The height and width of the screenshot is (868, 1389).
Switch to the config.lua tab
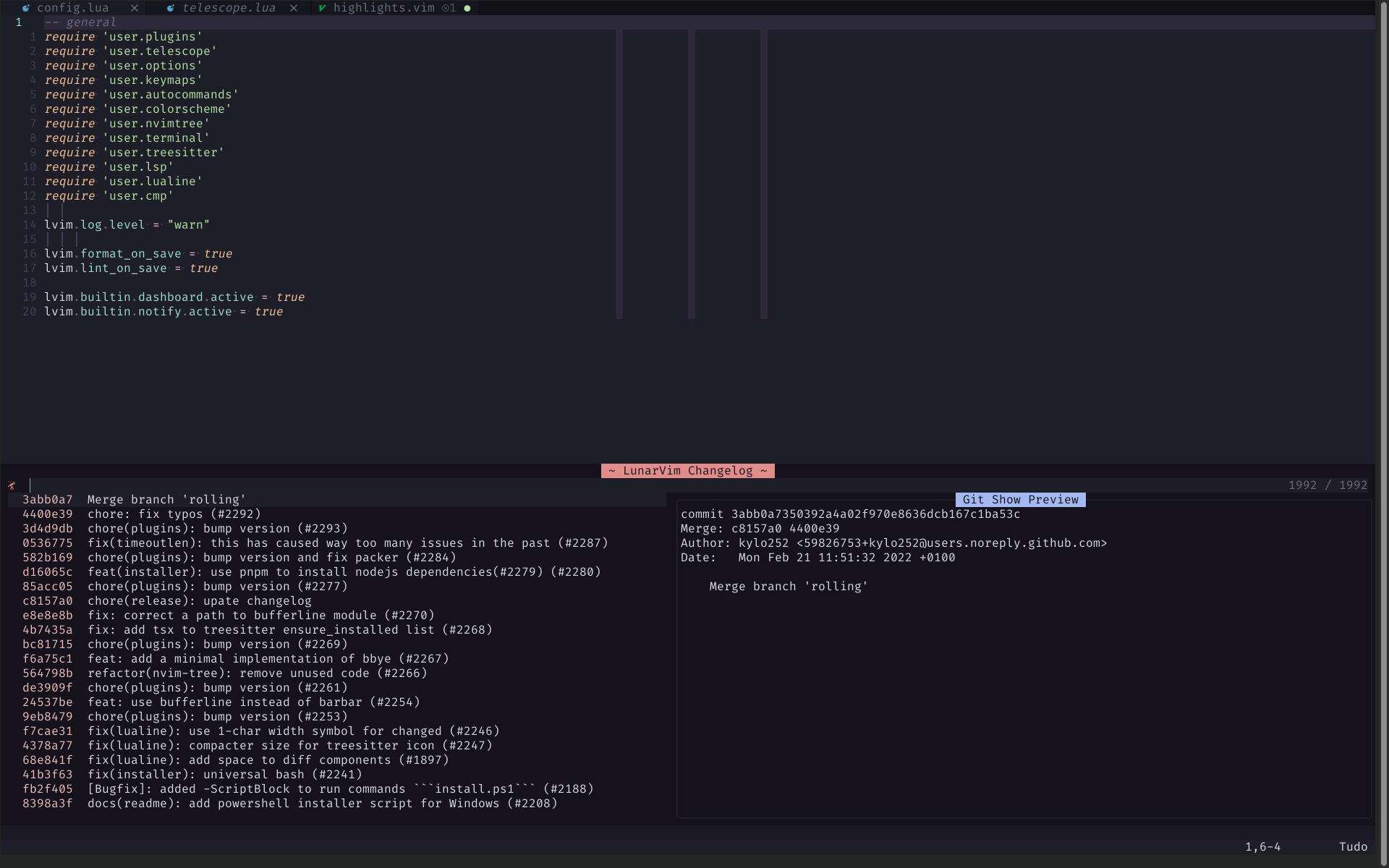72,8
